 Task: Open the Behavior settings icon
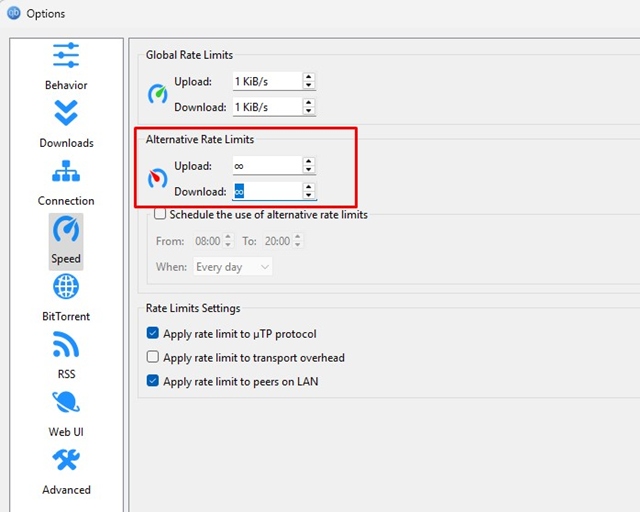point(66,56)
